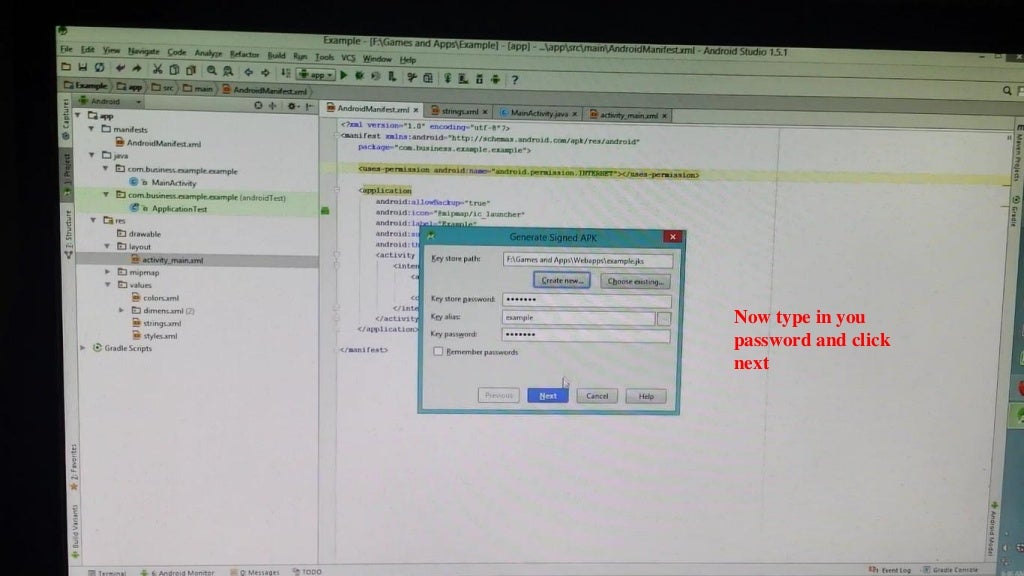Image resolution: width=1024 pixels, height=576 pixels.
Task: Click the Key store password field
Action: [586, 300]
